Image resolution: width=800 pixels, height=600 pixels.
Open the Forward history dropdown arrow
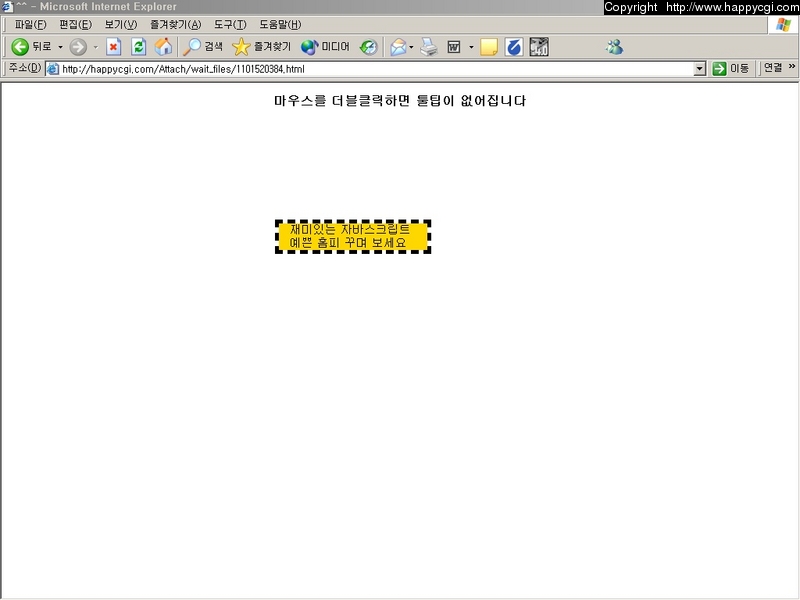tap(95, 47)
